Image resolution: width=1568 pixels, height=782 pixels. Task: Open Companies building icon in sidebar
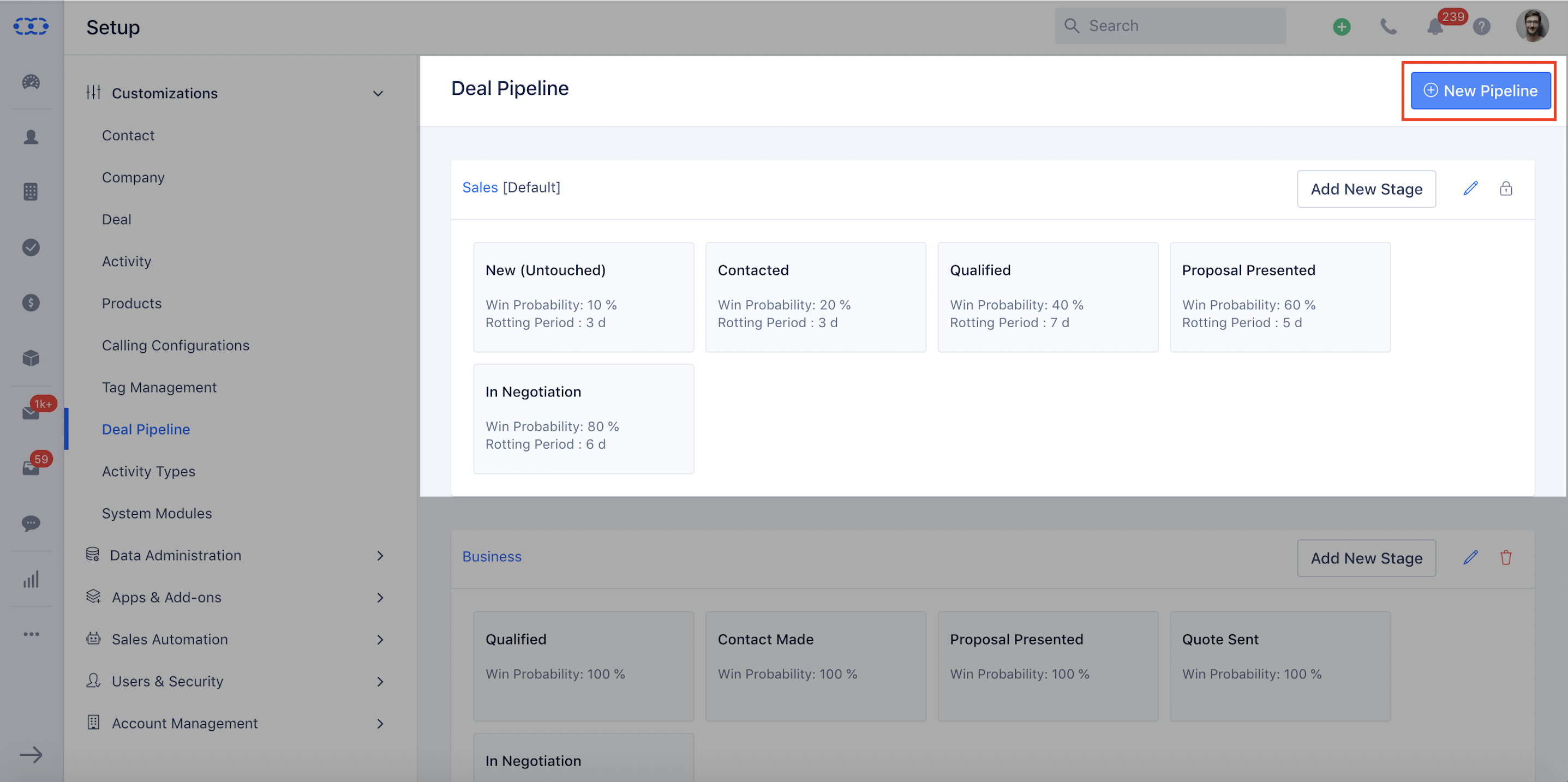[31, 192]
